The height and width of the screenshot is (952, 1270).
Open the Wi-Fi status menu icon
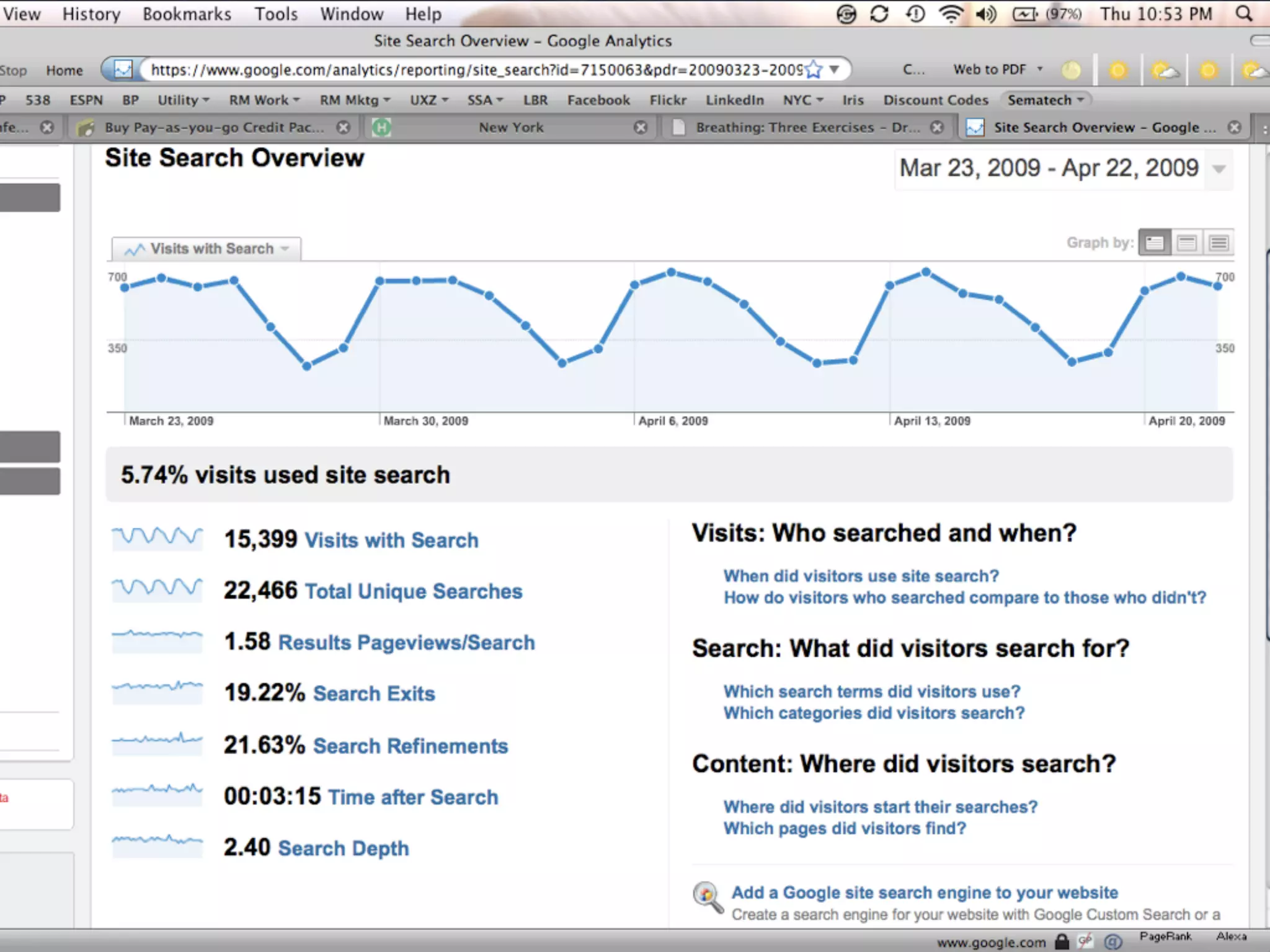(950, 14)
